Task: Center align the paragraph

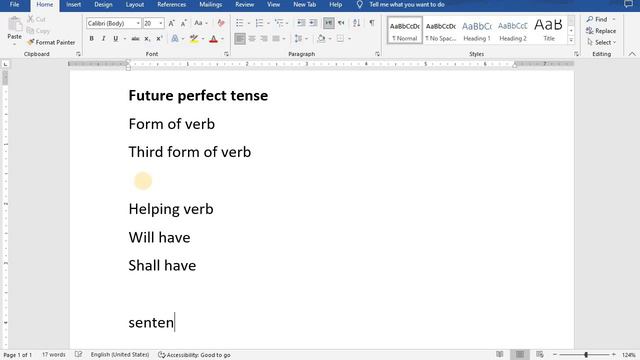Action: click(x=252, y=39)
